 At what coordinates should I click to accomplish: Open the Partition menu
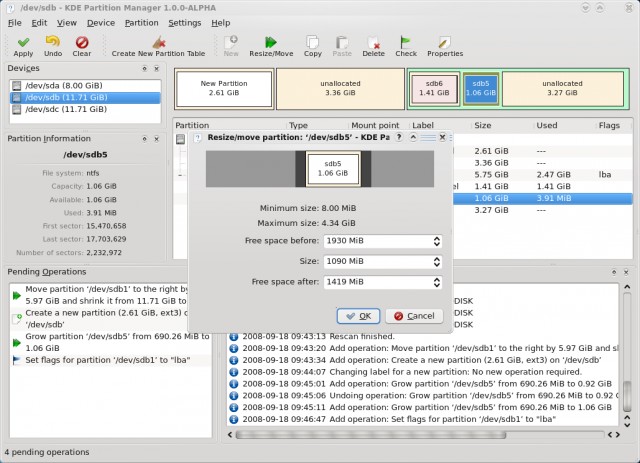[x=141, y=22]
